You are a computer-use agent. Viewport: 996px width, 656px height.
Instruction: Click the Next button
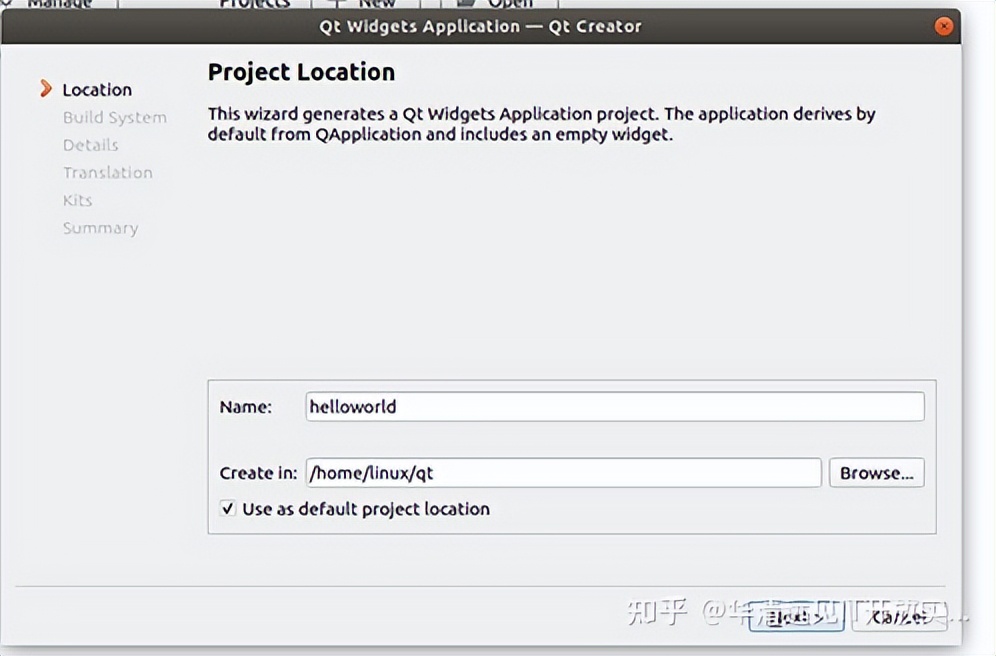point(797,616)
